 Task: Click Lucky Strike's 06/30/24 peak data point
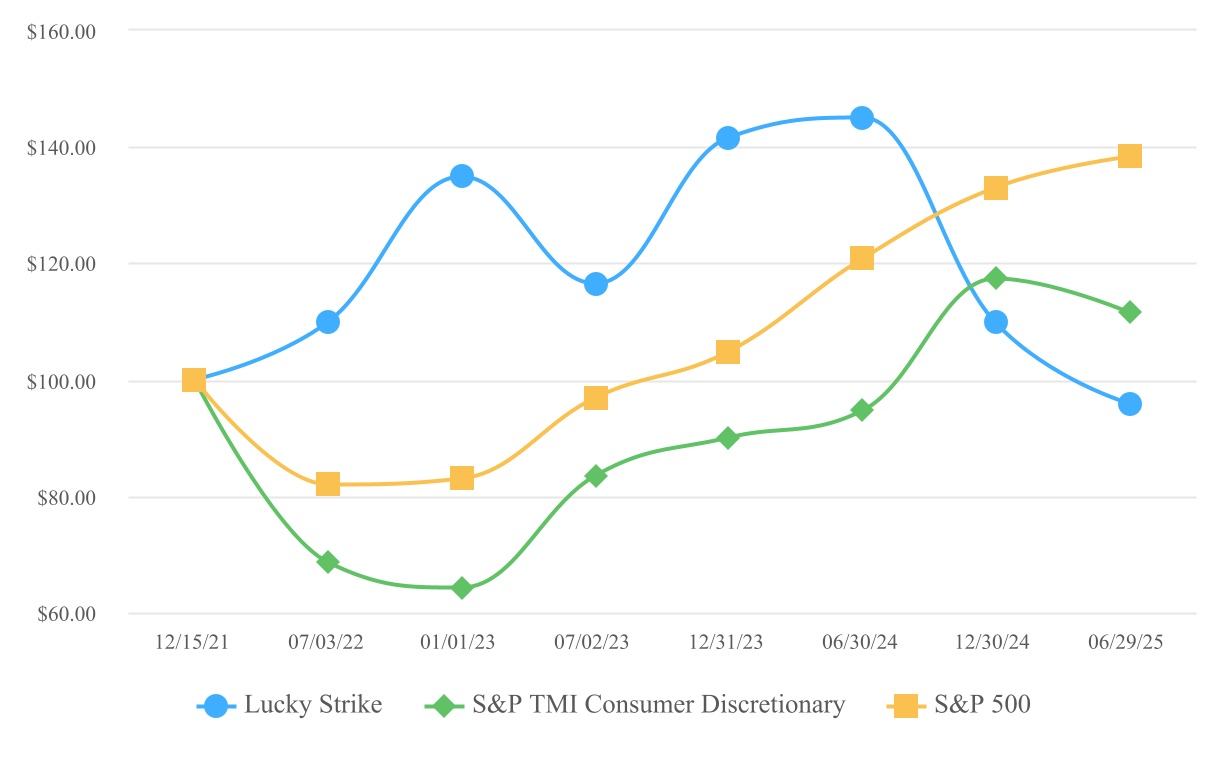tap(862, 118)
